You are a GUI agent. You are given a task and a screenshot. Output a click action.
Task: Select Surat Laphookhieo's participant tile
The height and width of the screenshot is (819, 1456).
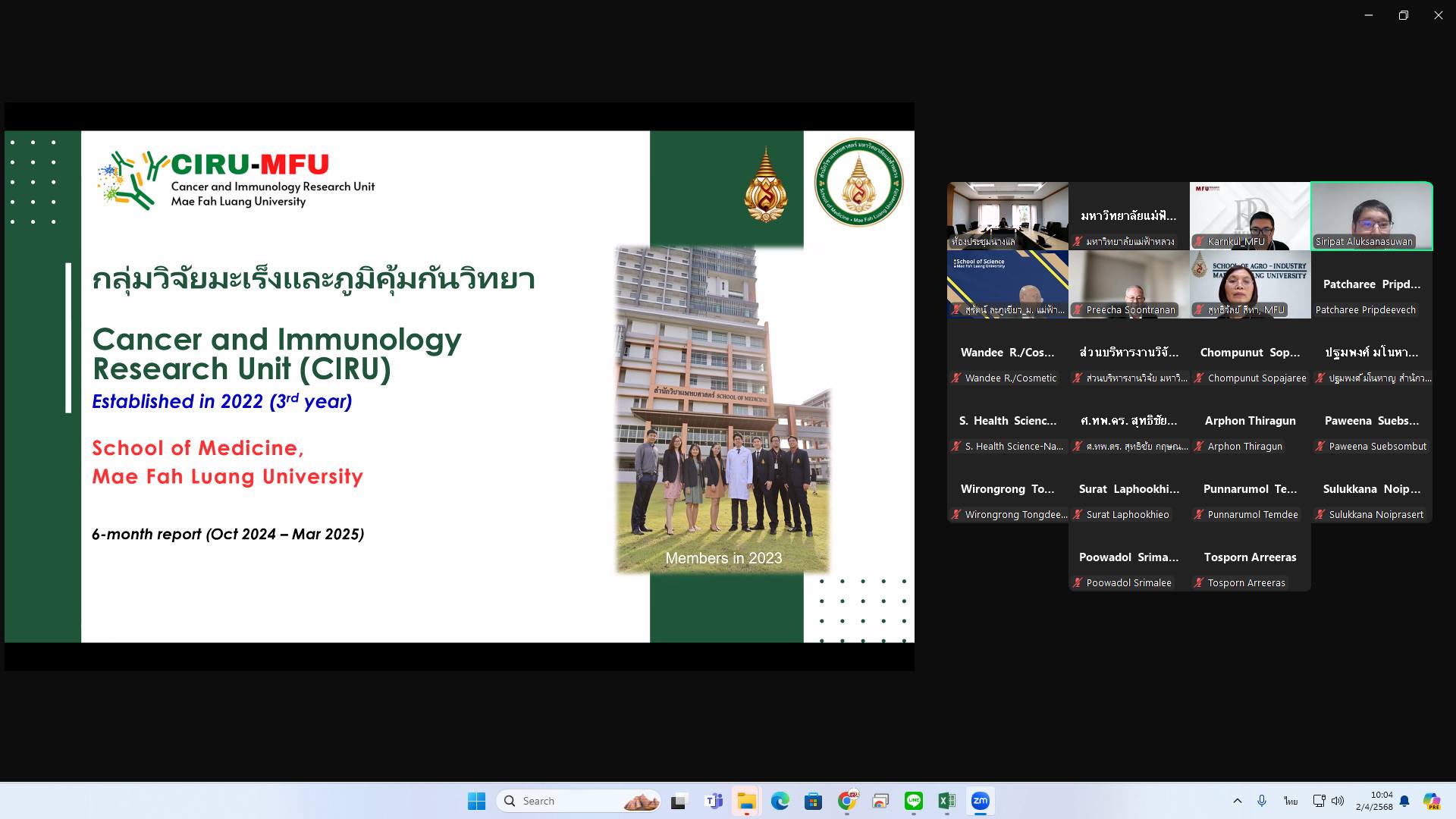click(x=1129, y=489)
